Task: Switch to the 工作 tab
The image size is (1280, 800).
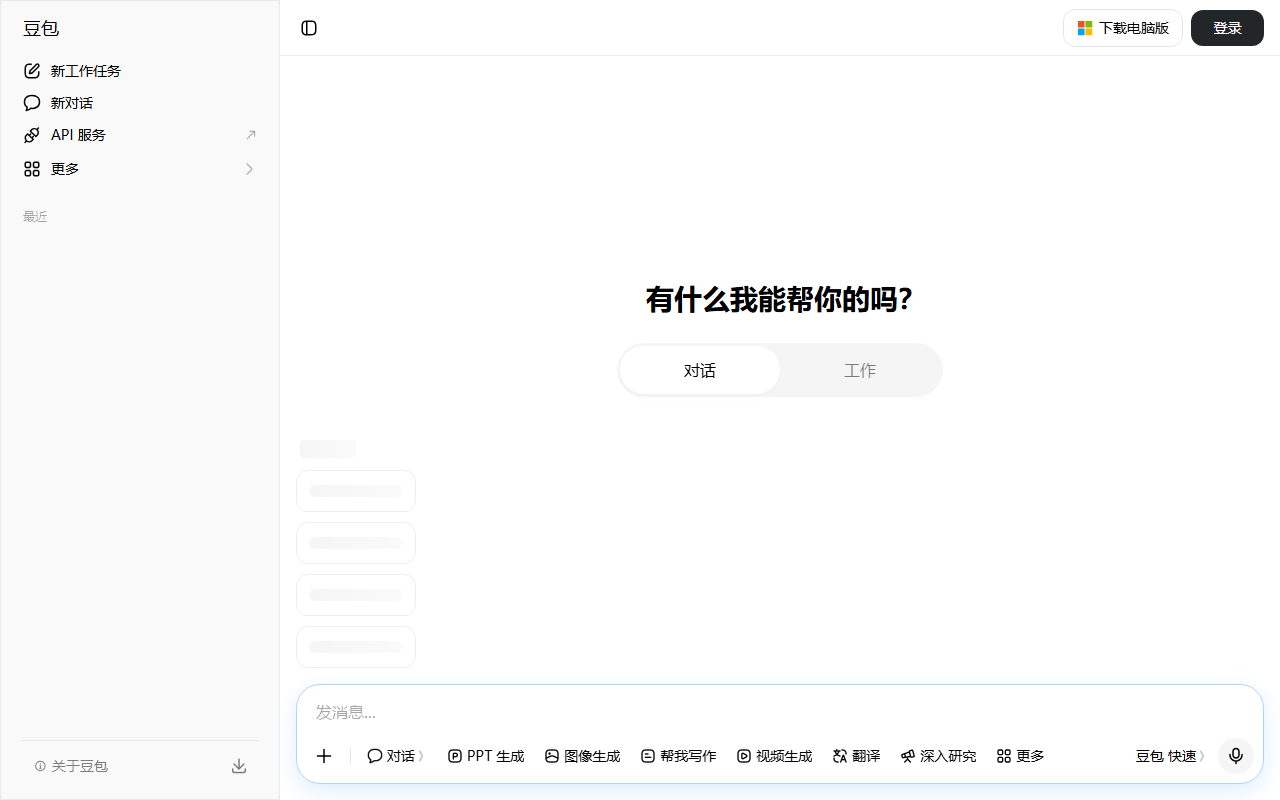Action: (860, 370)
